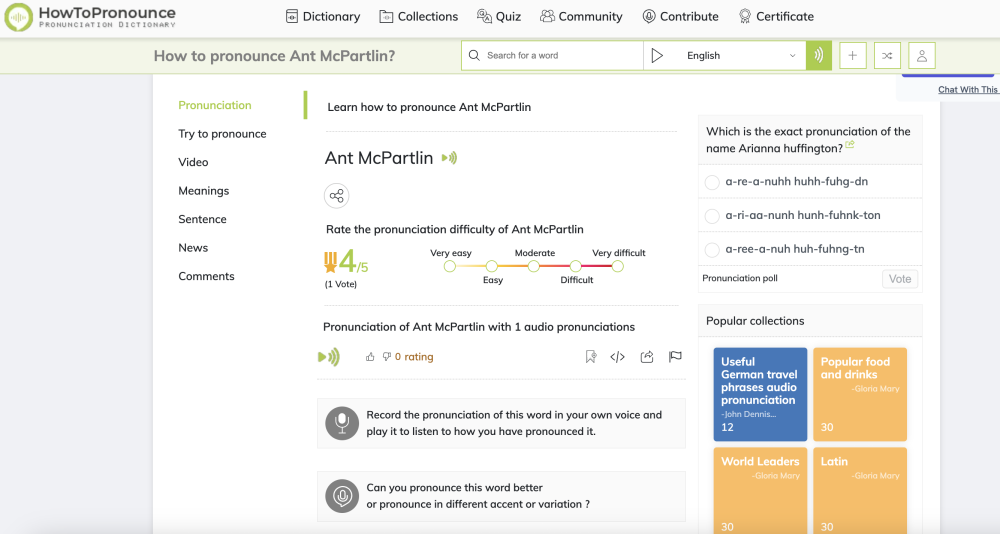This screenshot has width=1000, height=534.
Task: Click the shuffle random word icon
Action: 887,56
